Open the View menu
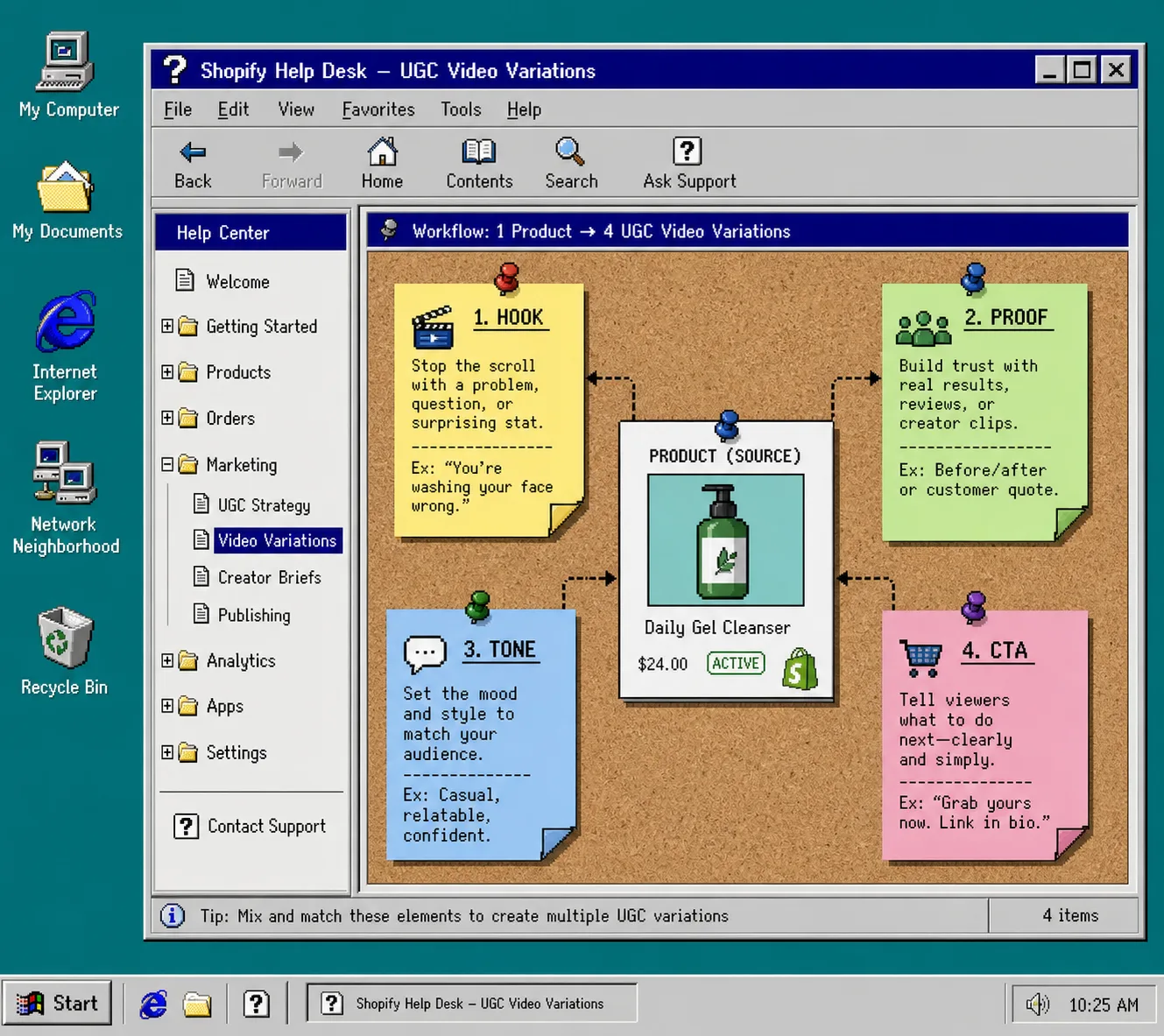 296,109
